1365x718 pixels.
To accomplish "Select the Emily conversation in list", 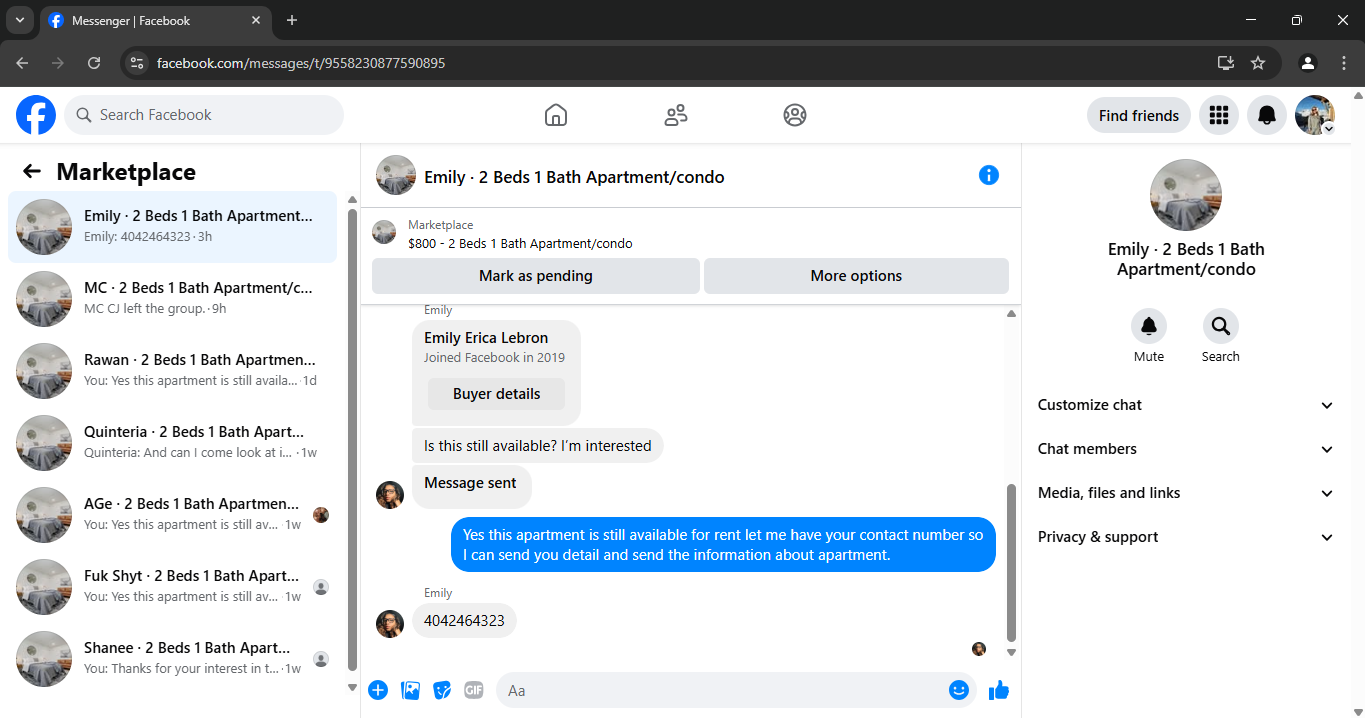I will point(172,227).
